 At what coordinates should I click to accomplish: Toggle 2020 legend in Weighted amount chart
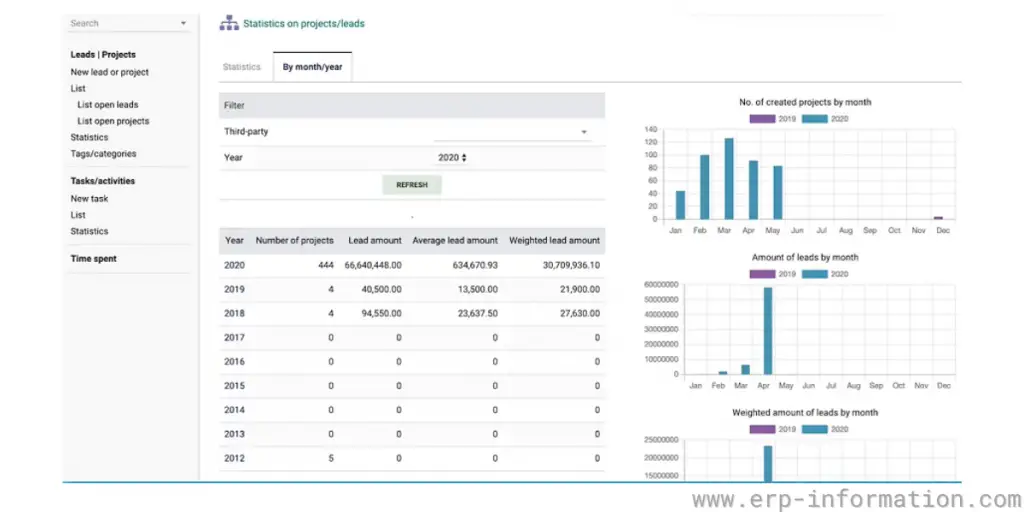[814, 428]
